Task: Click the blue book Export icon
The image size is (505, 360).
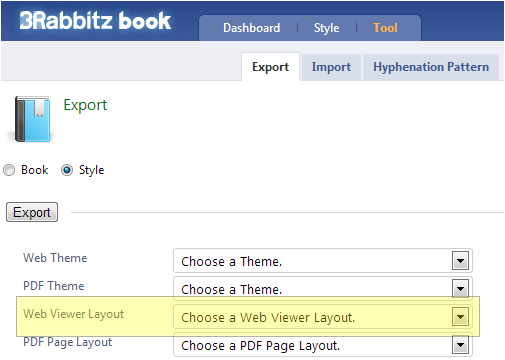Action: 32,119
